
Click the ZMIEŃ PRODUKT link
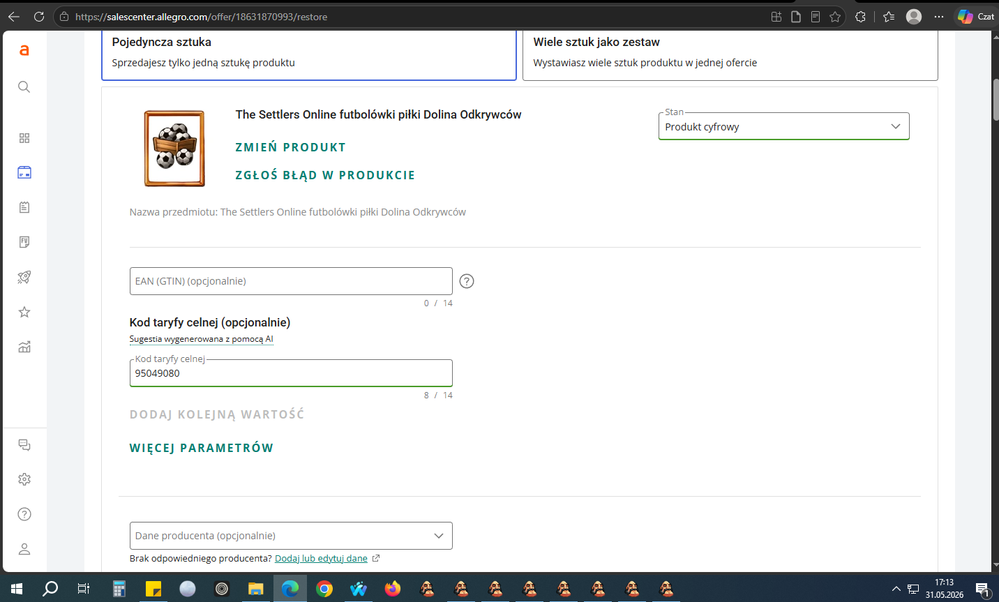(291, 147)
